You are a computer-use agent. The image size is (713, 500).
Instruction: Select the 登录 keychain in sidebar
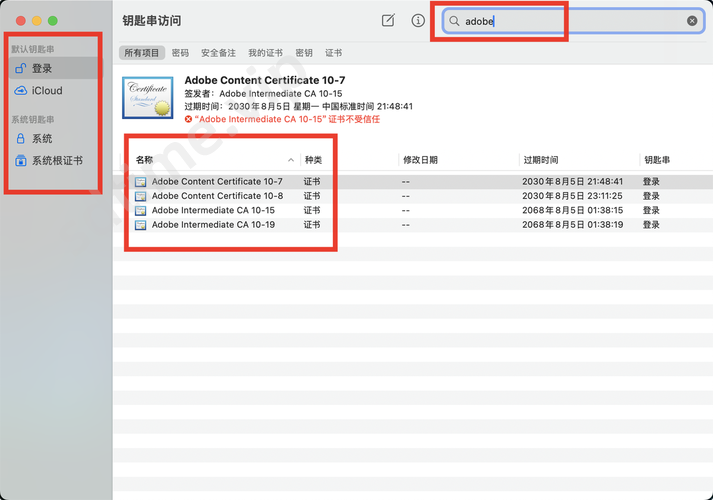pyautogui.click(x=54, y=69)
